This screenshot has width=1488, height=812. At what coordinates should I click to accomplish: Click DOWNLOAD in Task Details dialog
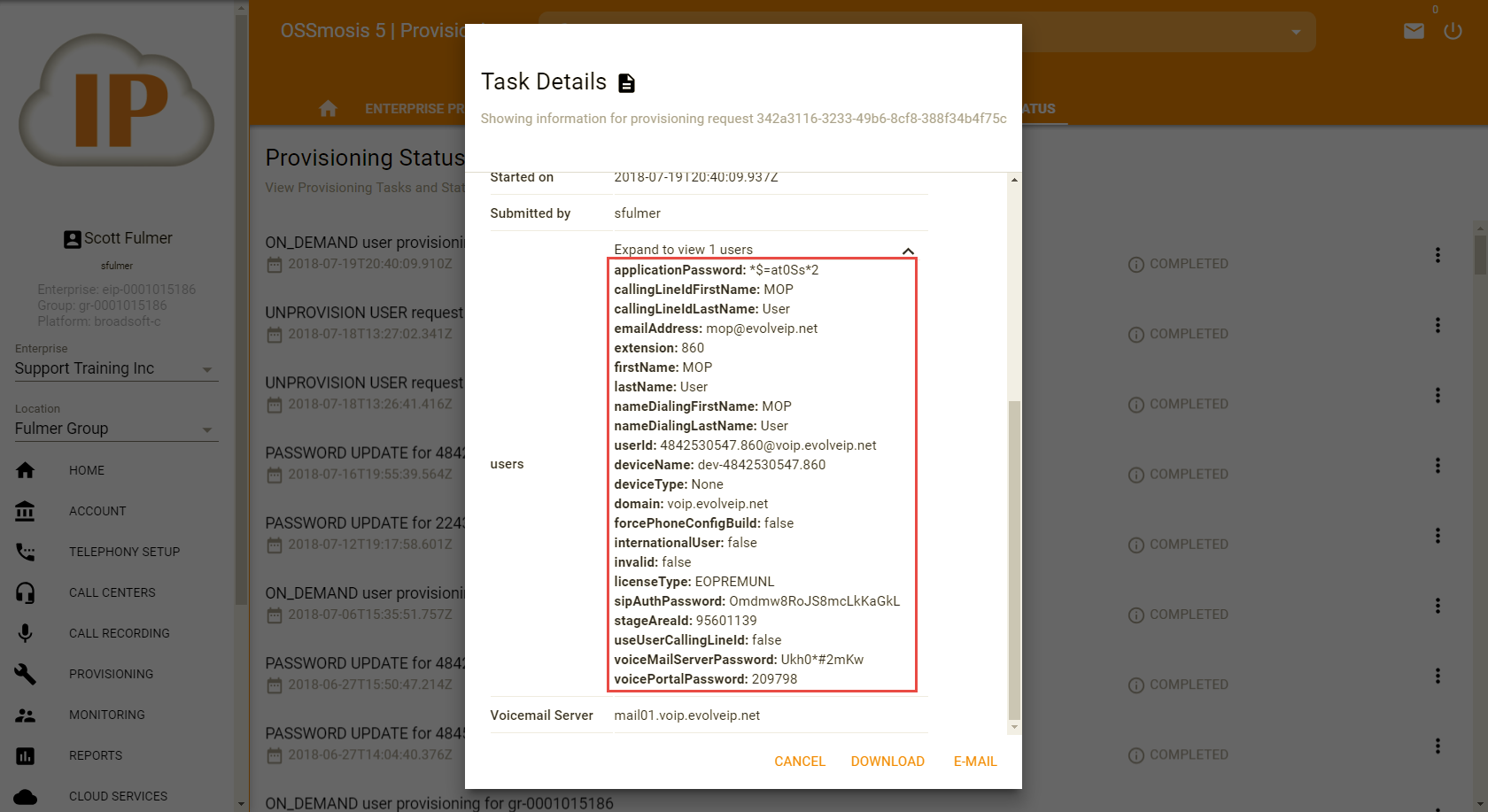tap(887, 762)
